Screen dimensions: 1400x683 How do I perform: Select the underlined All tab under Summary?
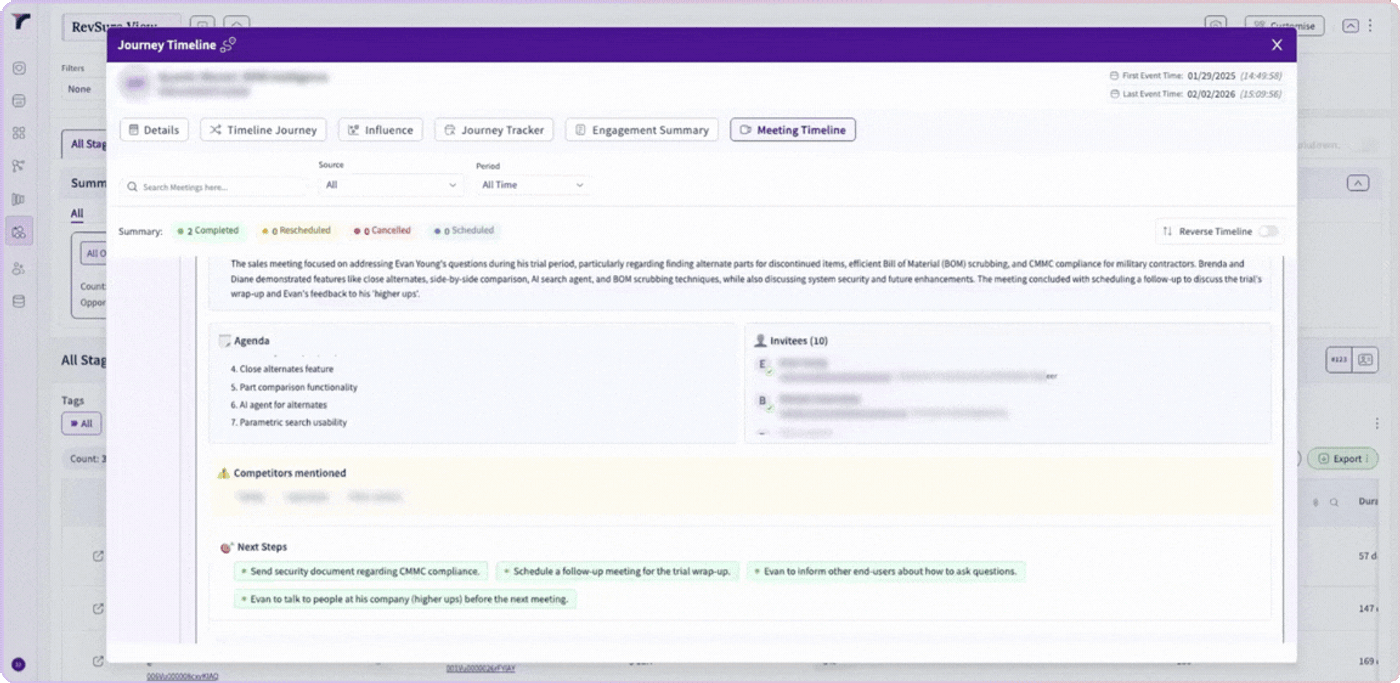77,214
